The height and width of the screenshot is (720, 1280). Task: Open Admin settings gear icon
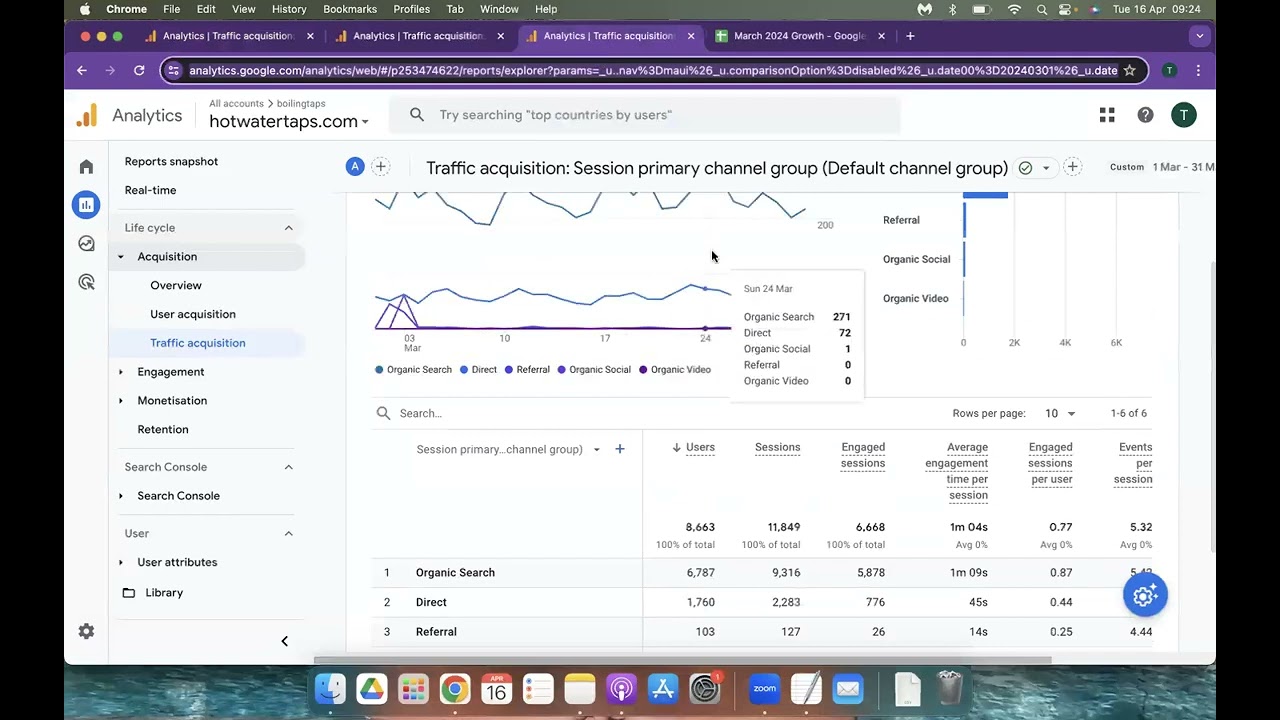pyautogui.click(x=86, y=631)
